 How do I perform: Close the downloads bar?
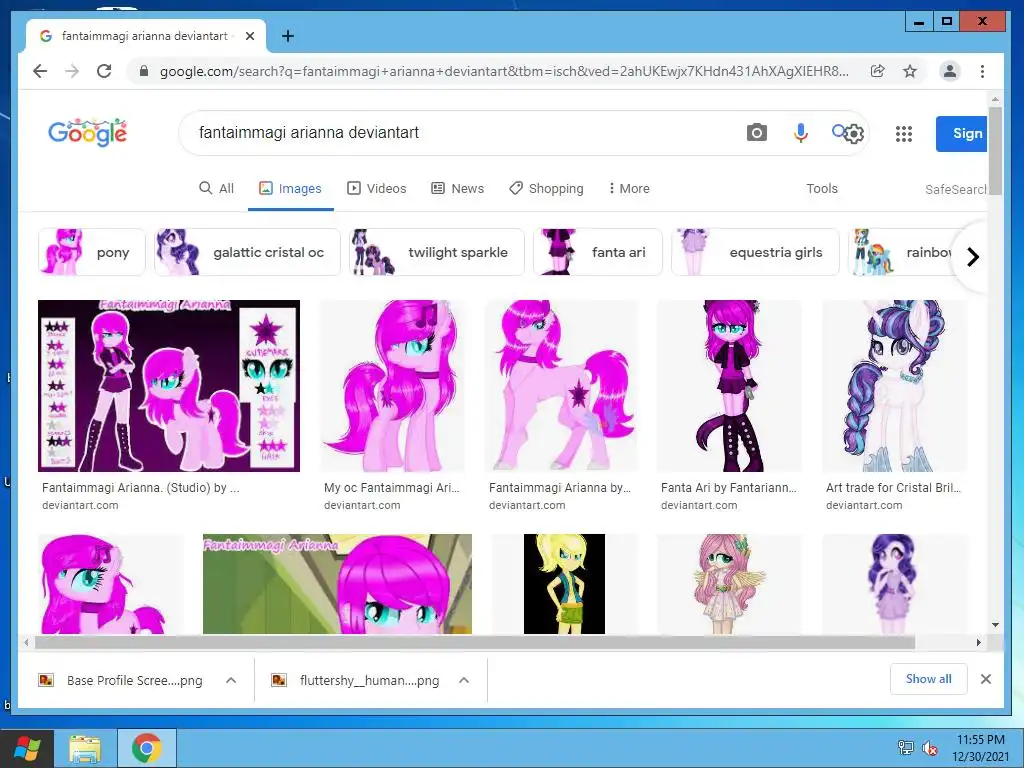[x=985, y=679]
